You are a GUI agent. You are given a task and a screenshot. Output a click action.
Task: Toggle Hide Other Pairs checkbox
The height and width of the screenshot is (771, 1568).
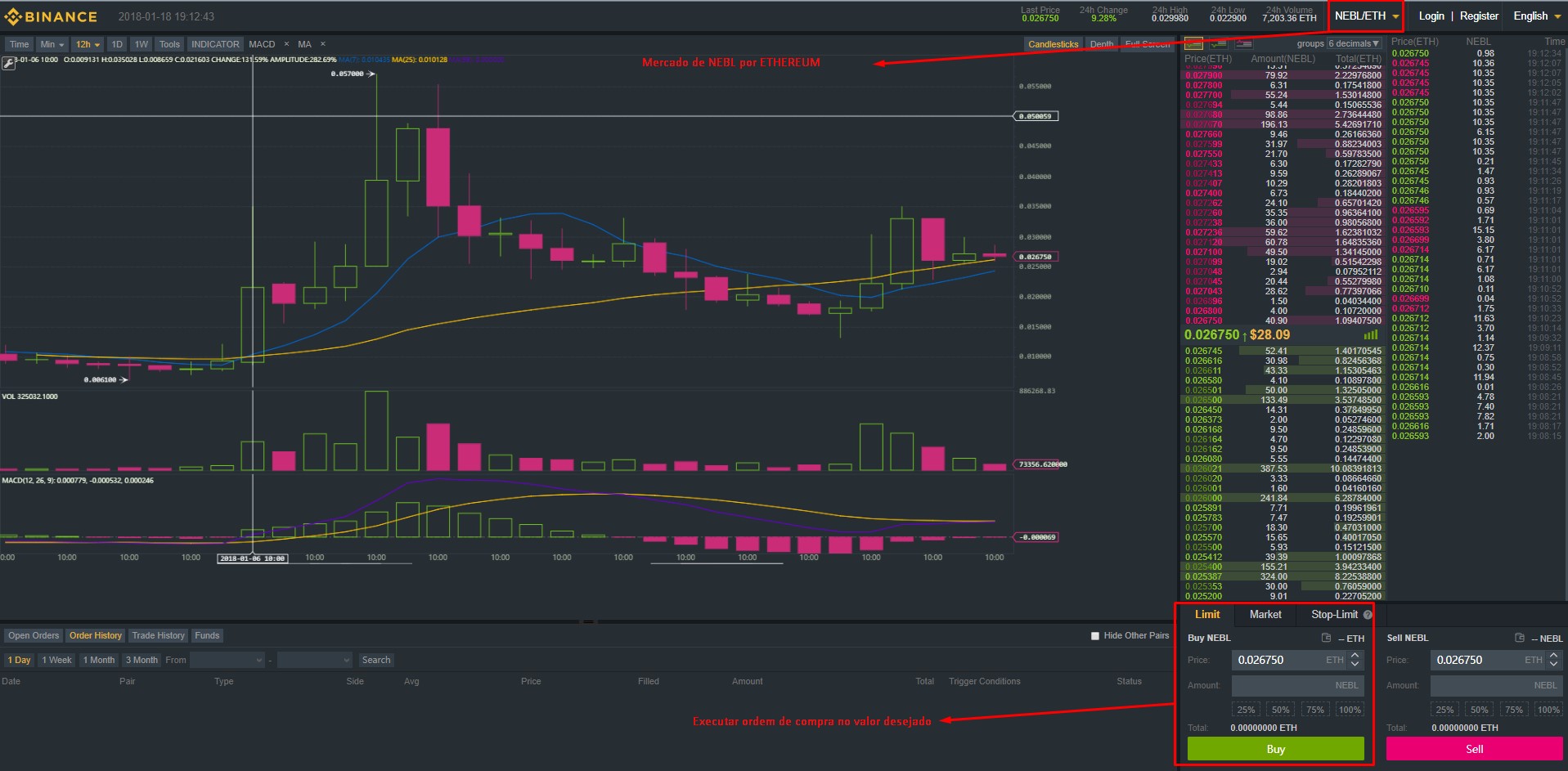1095,636
